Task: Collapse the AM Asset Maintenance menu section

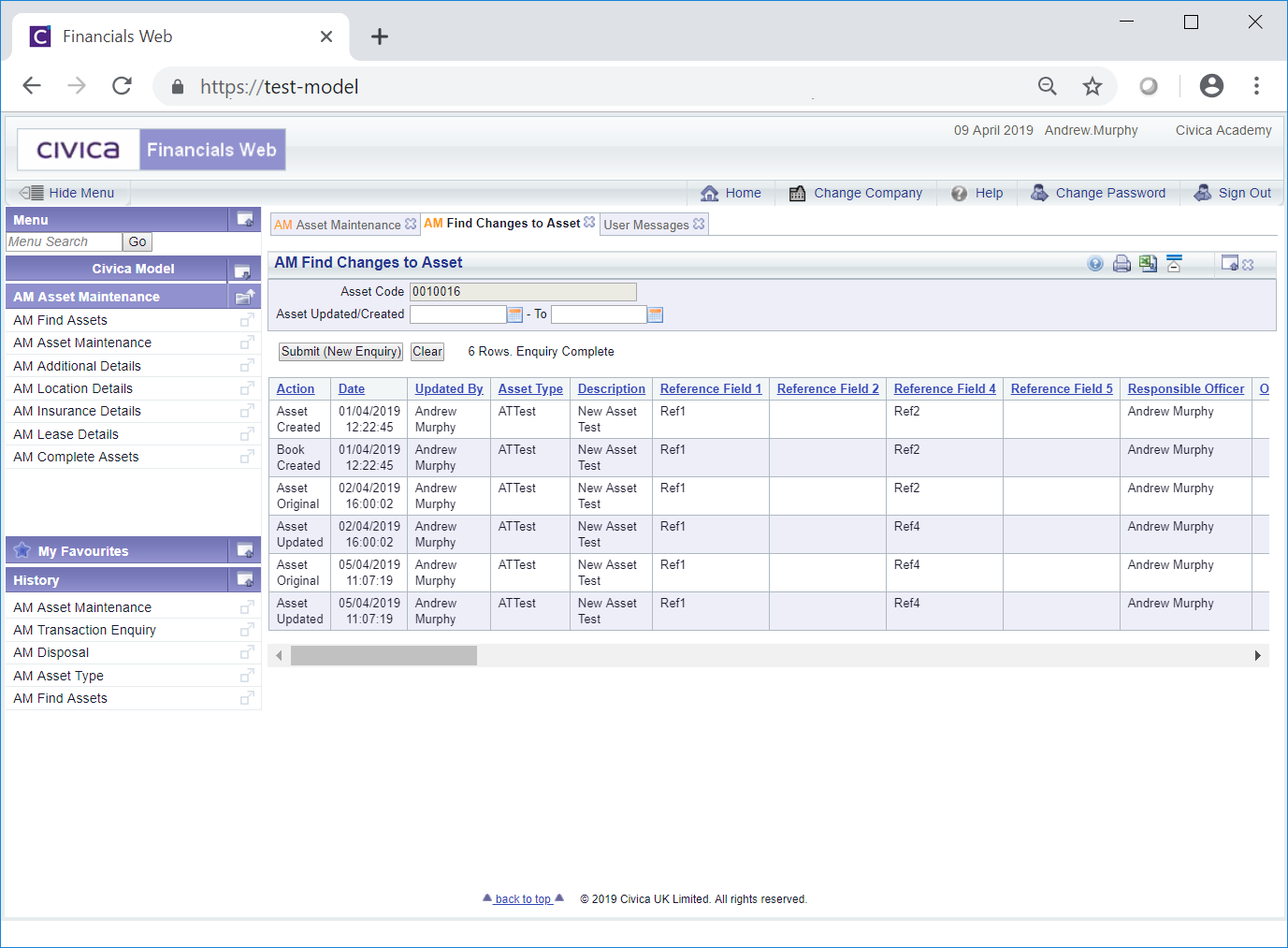Action: [245, 297]
